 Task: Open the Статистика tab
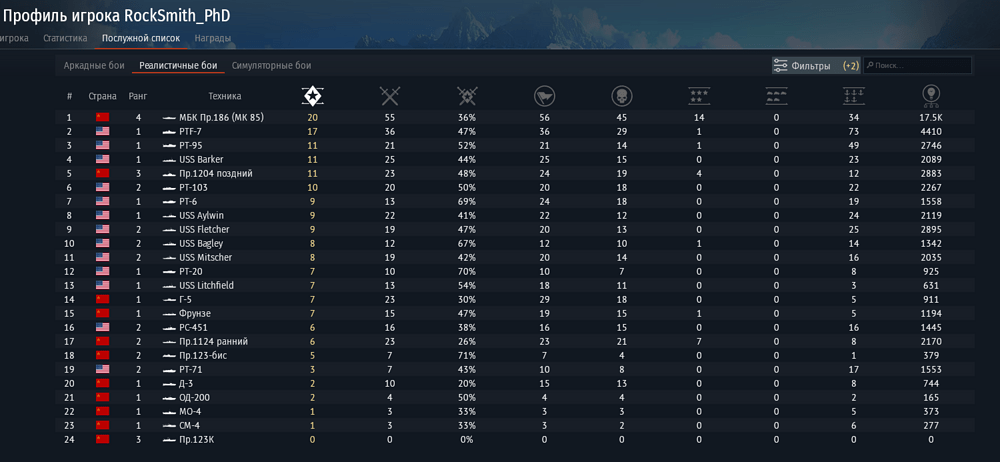[65, 38]
